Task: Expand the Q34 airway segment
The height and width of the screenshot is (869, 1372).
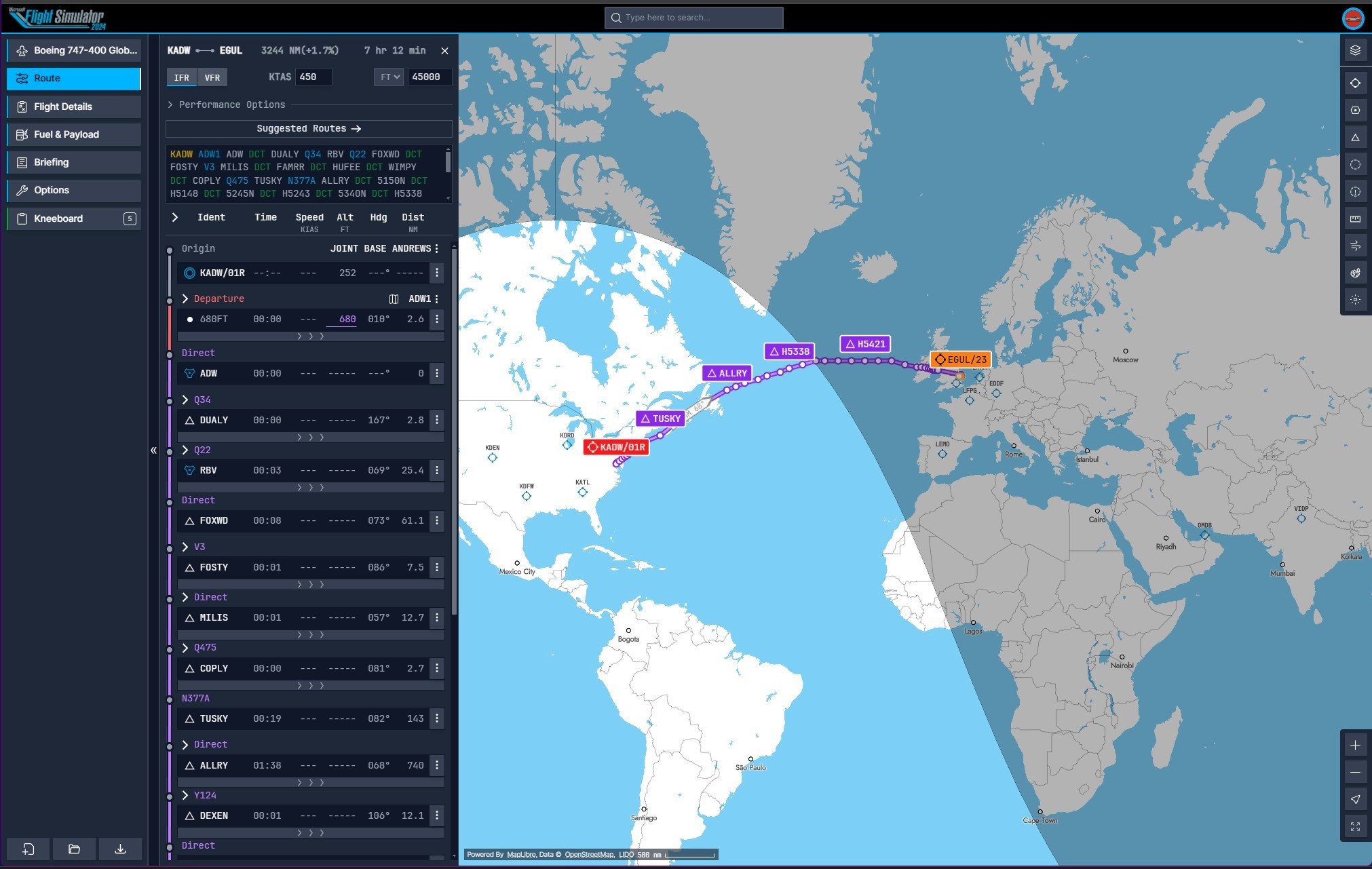Action: (x=185, y=400)
